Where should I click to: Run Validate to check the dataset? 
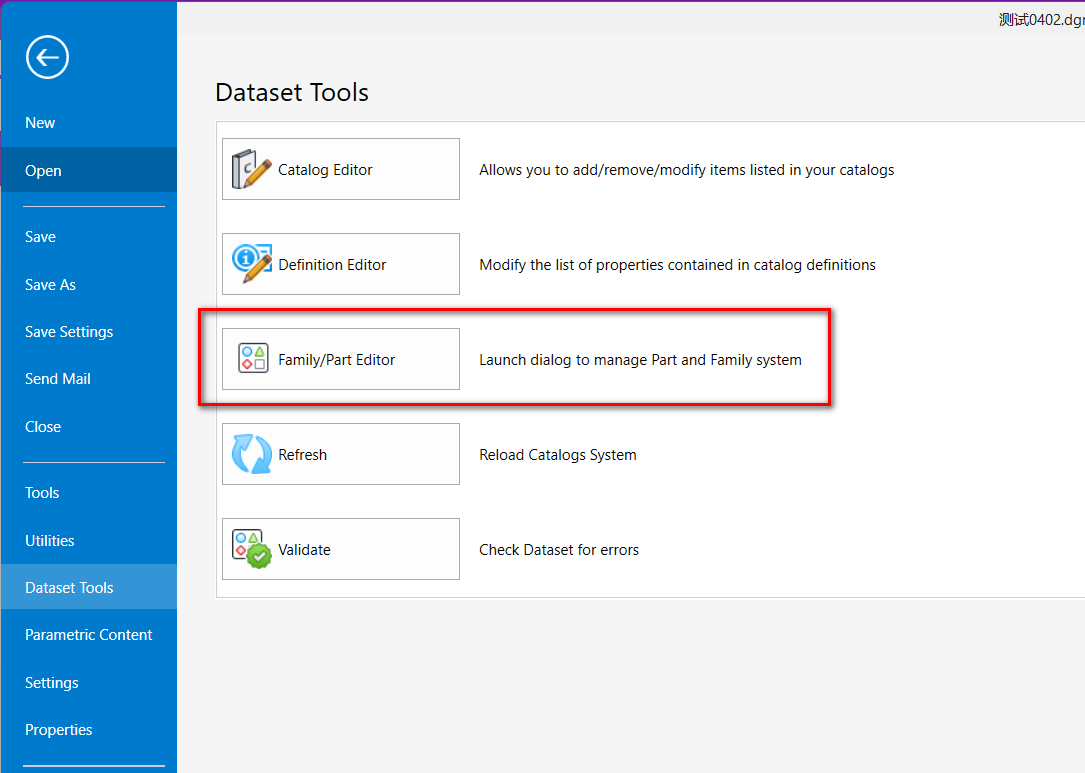[340, 549]
